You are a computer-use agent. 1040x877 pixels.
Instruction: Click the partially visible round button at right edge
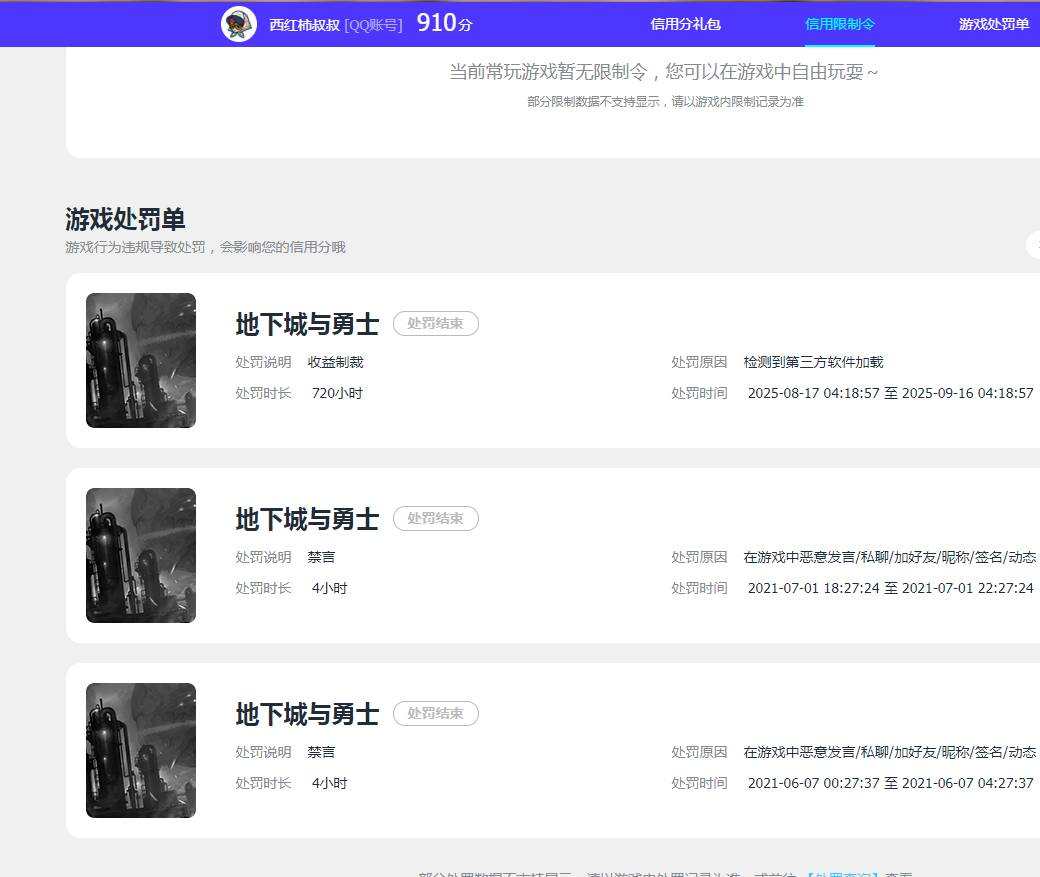[x=1033, y=245]
